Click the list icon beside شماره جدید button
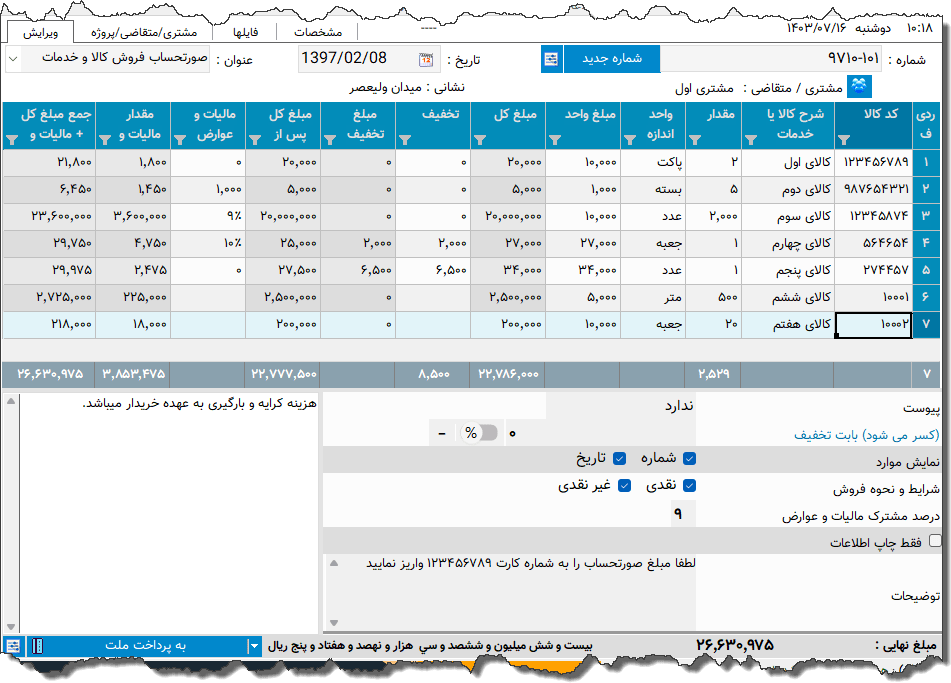 point(551,59)
